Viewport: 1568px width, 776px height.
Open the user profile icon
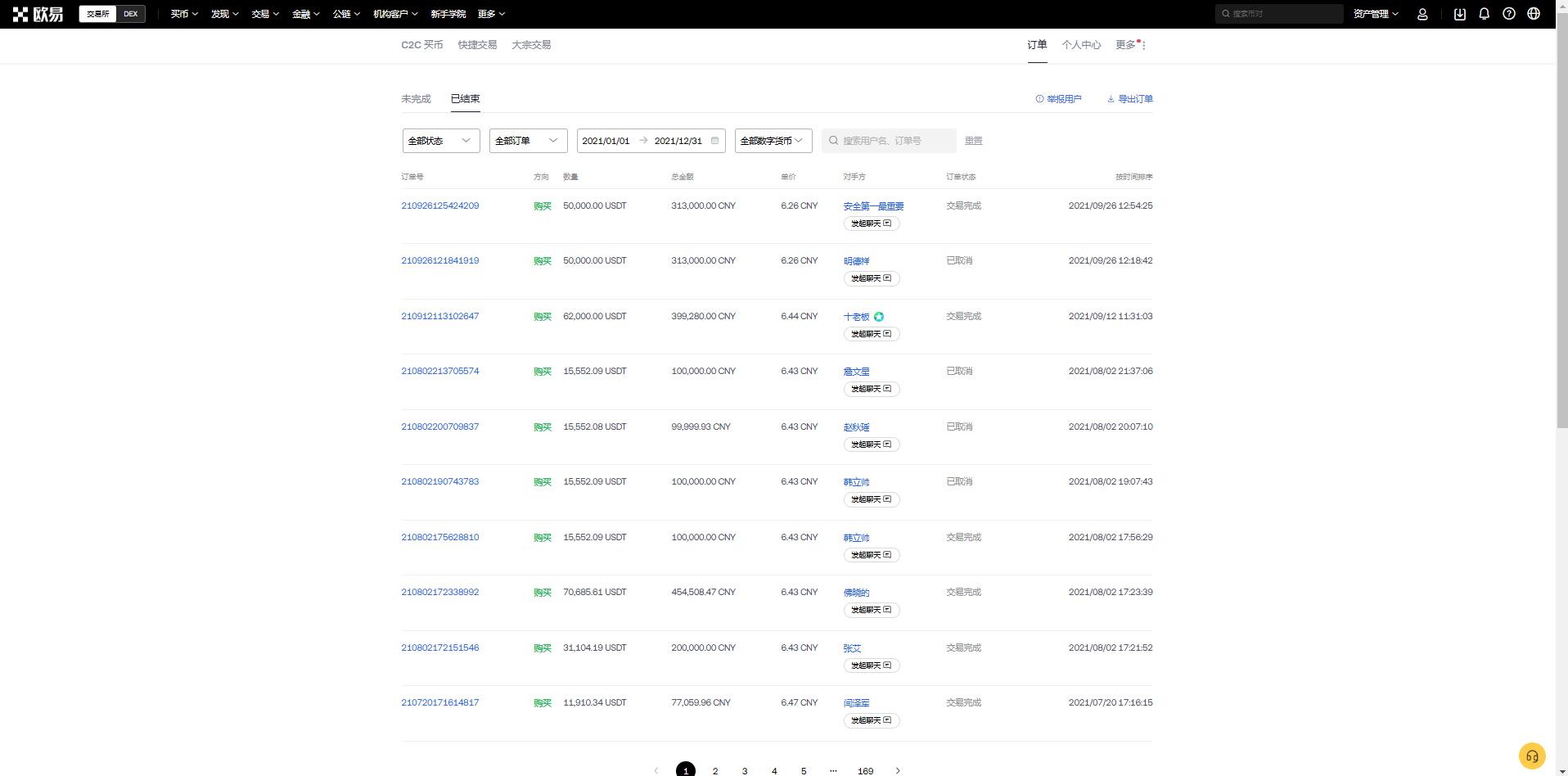click(x=1422, y=14)
